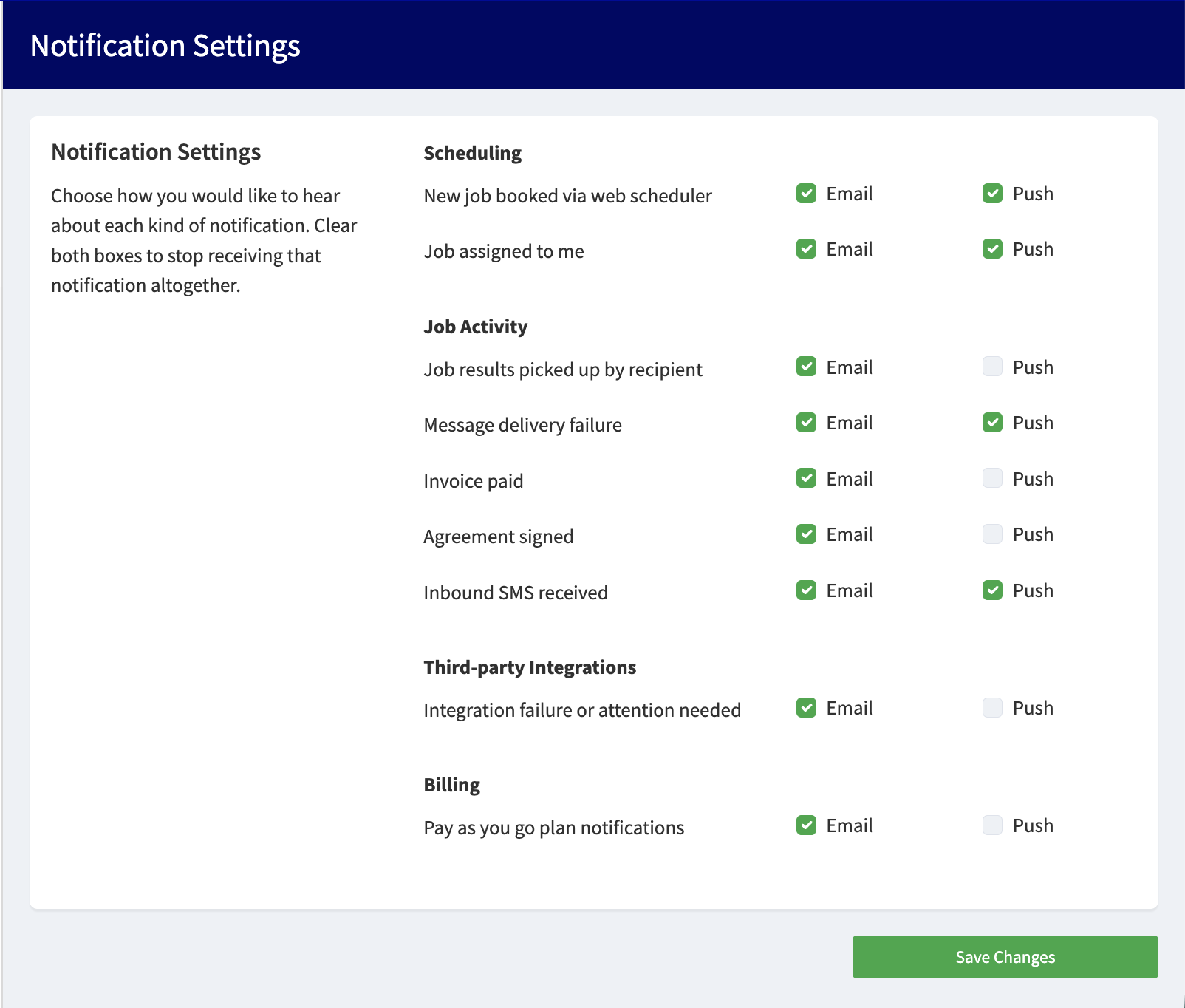Disable Push for Job assigned to me
The width and height of the screenshot is (1185, 1008).
992,249
